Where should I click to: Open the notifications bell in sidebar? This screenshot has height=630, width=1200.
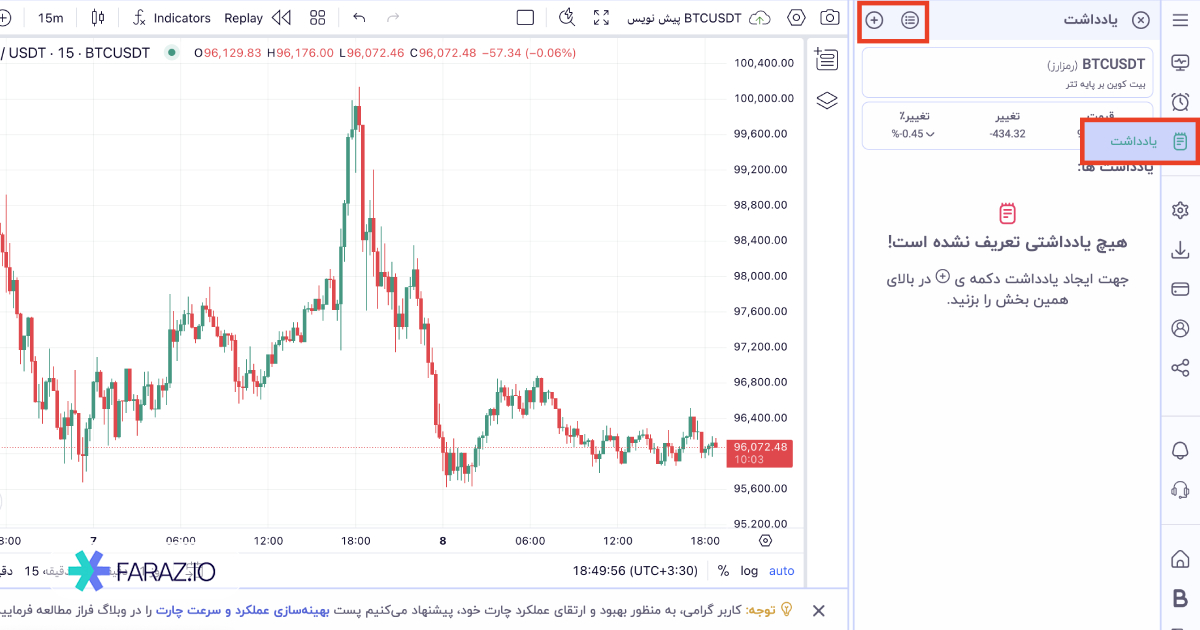click(x=1180, y=450)
